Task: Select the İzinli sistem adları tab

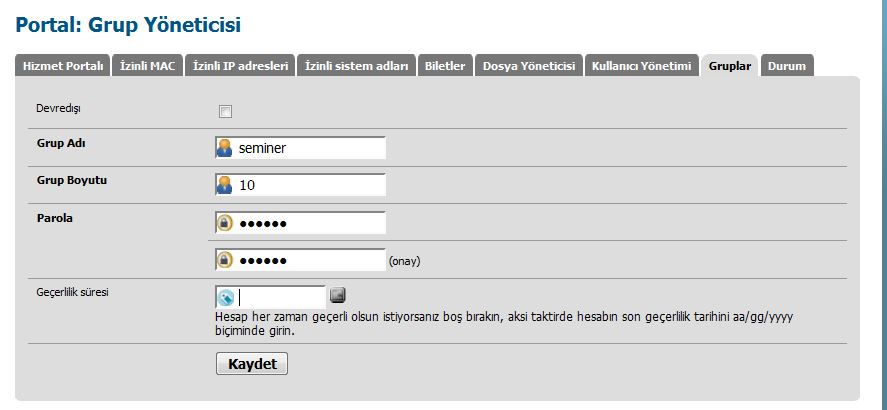Action: (357, 65)
